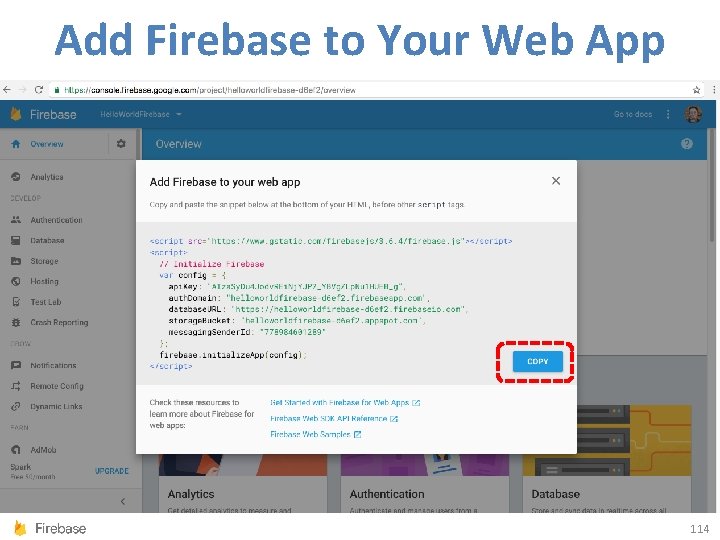
Task: Open Storage from the sidebar
Action: (44, 261)
